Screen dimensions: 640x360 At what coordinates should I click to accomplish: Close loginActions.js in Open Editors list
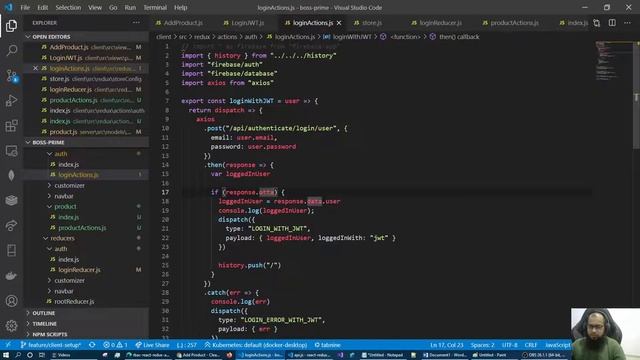coord(35,69)
